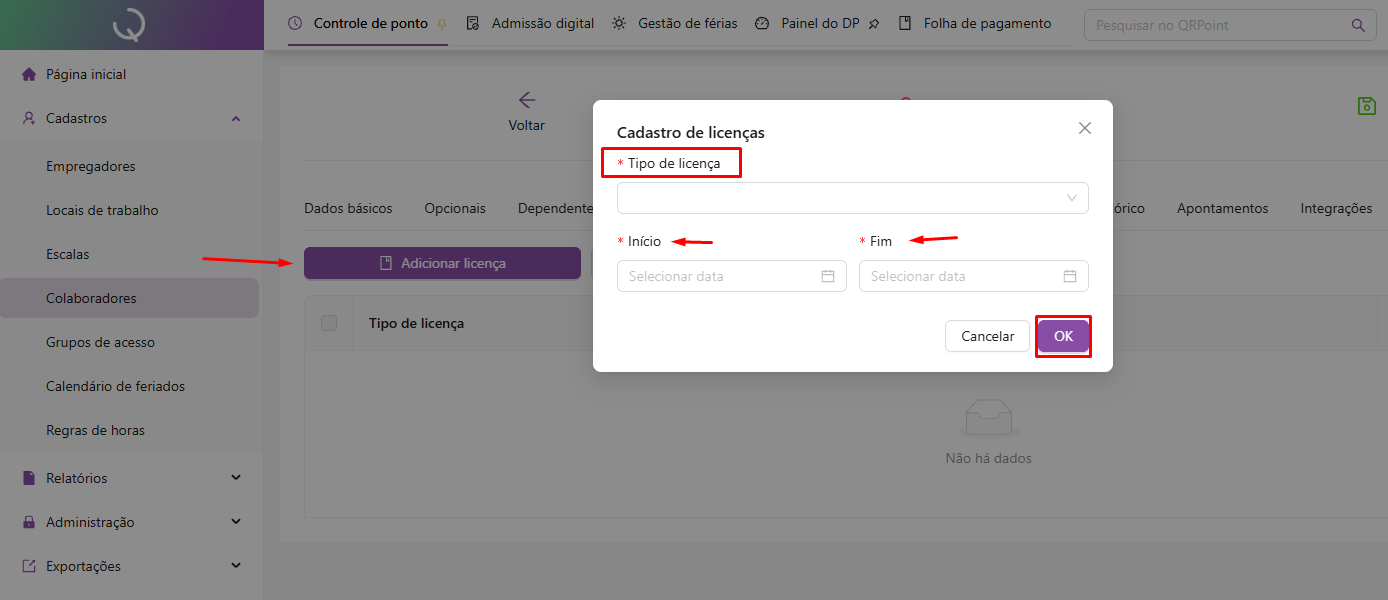Open the Tipo de licença dropdown
Viewport: 1388px width, 600px height.
[852, 198]
